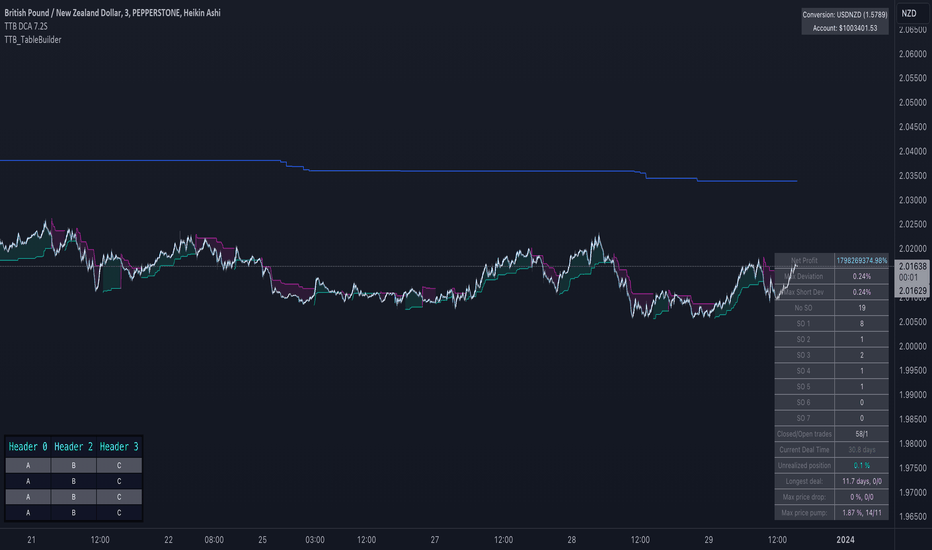932x550 pixels.
Task: Click the SO 3 value 2
Action: pos(861,355)
